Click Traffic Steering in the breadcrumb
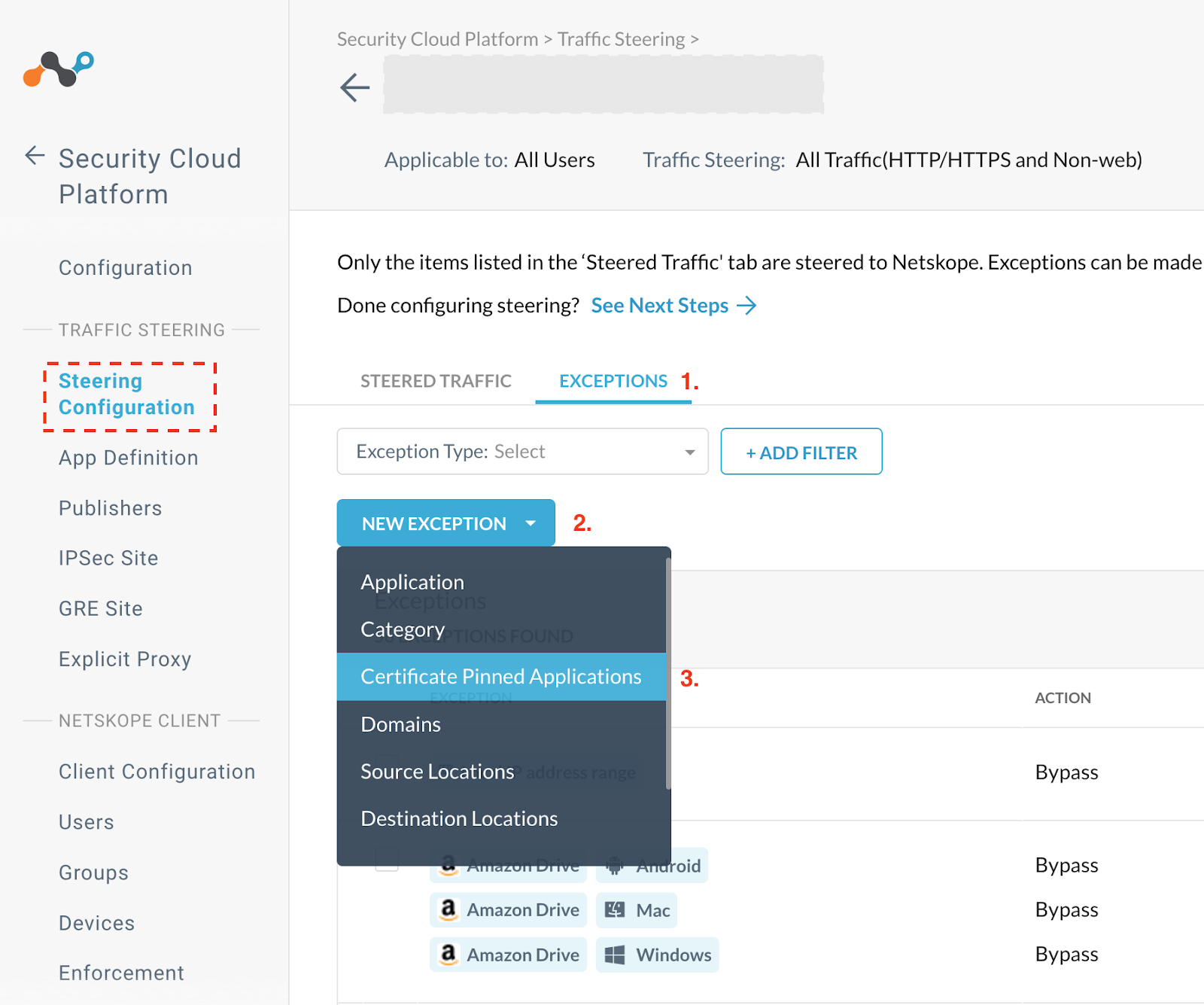Viewport: 1204px width, 1005px height. click(x=622, y=39)
